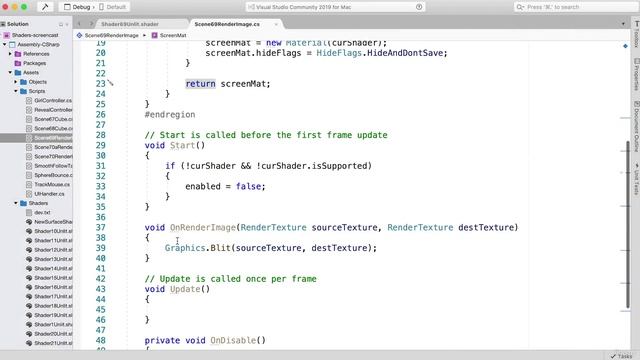Click the NewSurfaceShader file icon
This screenshot has height=360, width=640.
coord(29,222)
